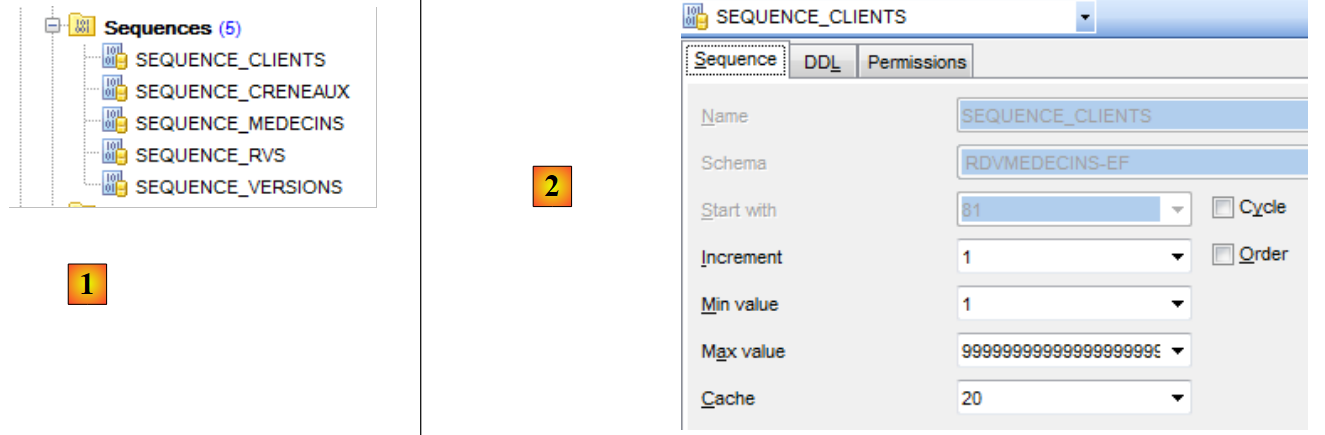Viewport: 1325px width, 435px height.
Task: Click the Min value input field
Action: click(x=1060, y=304)
